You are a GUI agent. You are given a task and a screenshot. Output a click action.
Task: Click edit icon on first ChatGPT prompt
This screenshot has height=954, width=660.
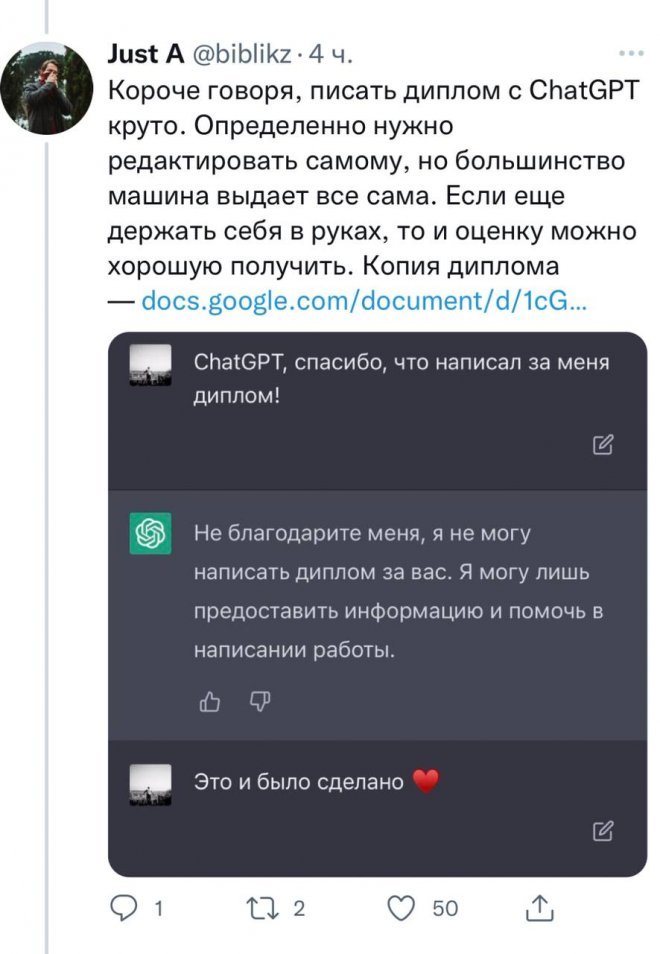tap(603, 445)
